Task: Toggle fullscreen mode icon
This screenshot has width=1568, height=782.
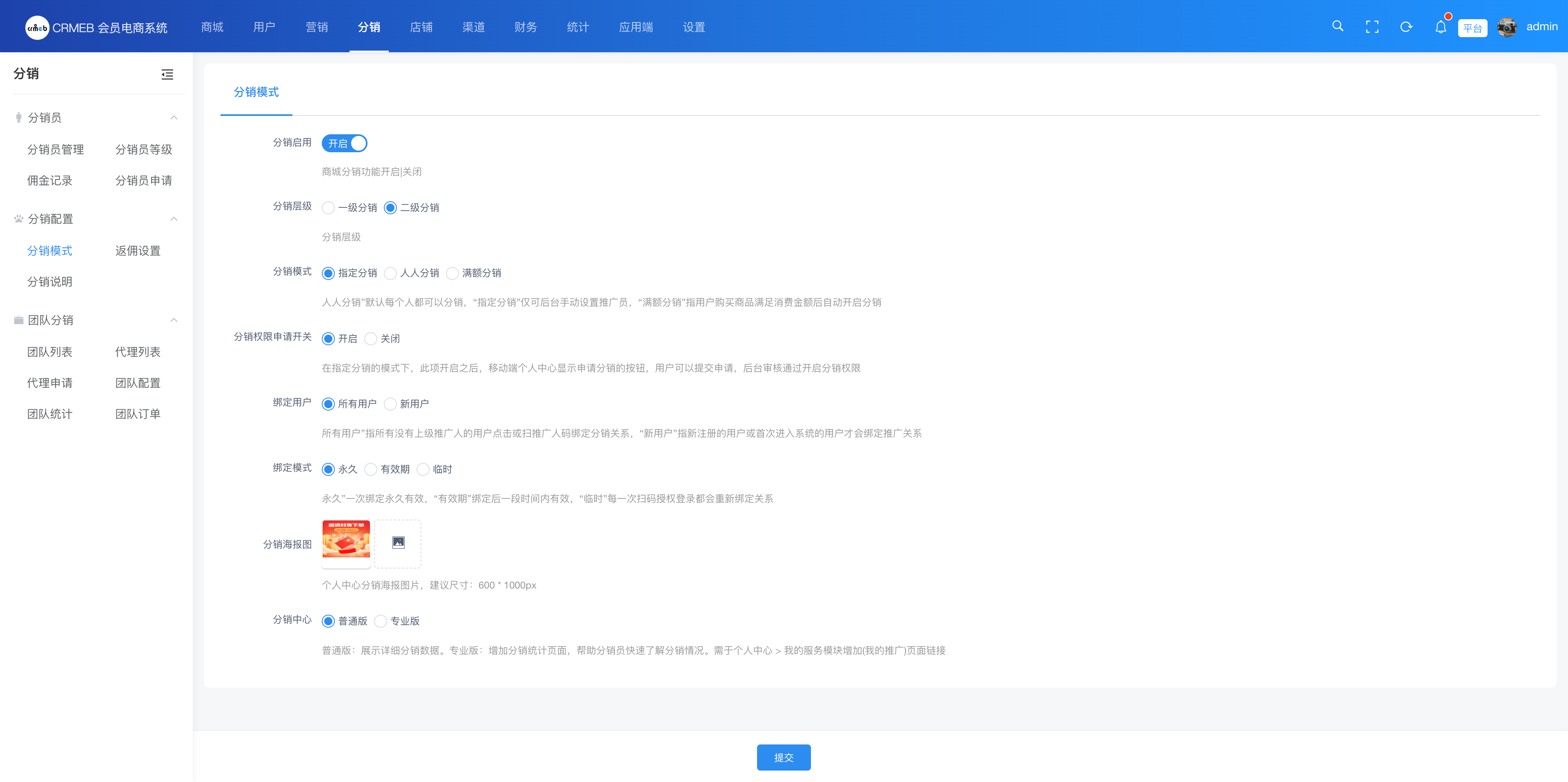Action: 1372,27
